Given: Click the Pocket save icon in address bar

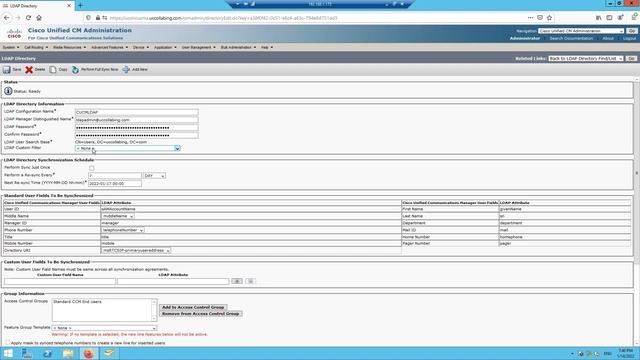Looking at the screenshot, I should point(540,18).
